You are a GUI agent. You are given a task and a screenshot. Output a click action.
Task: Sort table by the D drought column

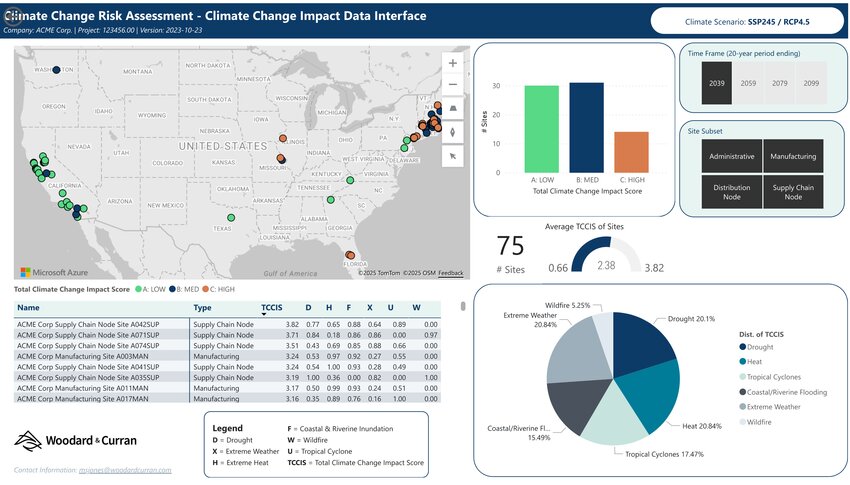308,307
